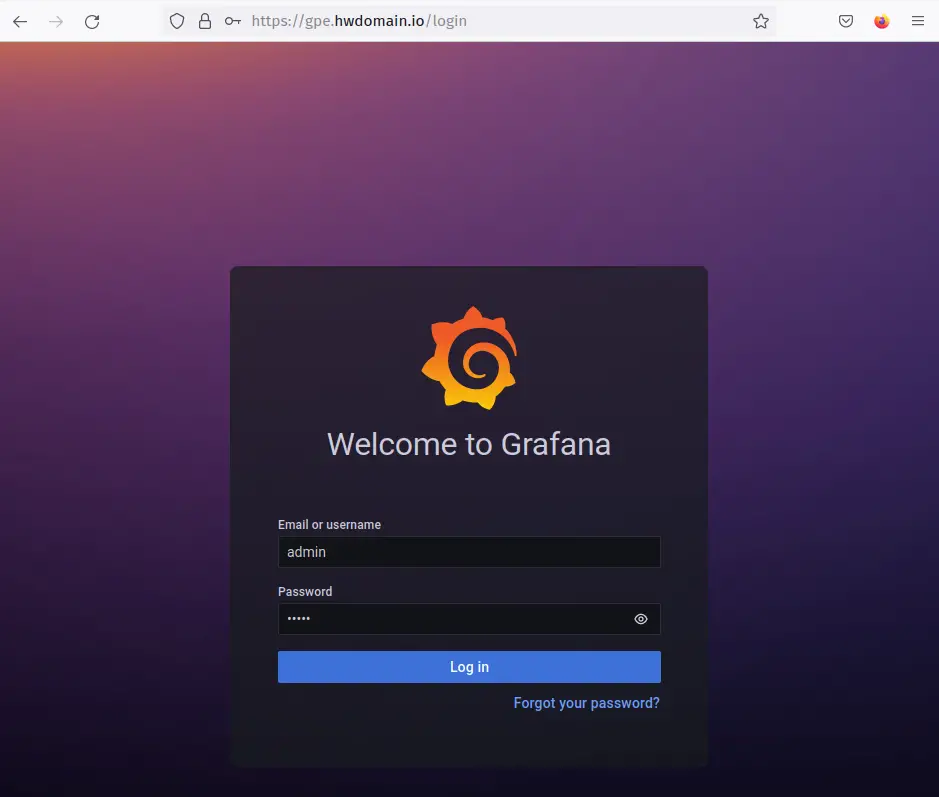939x797 pixels.
Task: Save page to Pocket
Action: pyautogui.click(x=846, y=22)
